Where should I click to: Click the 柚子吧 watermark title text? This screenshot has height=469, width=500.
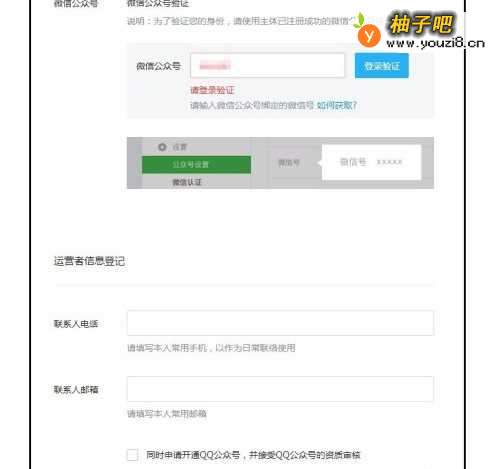[421, 24]
